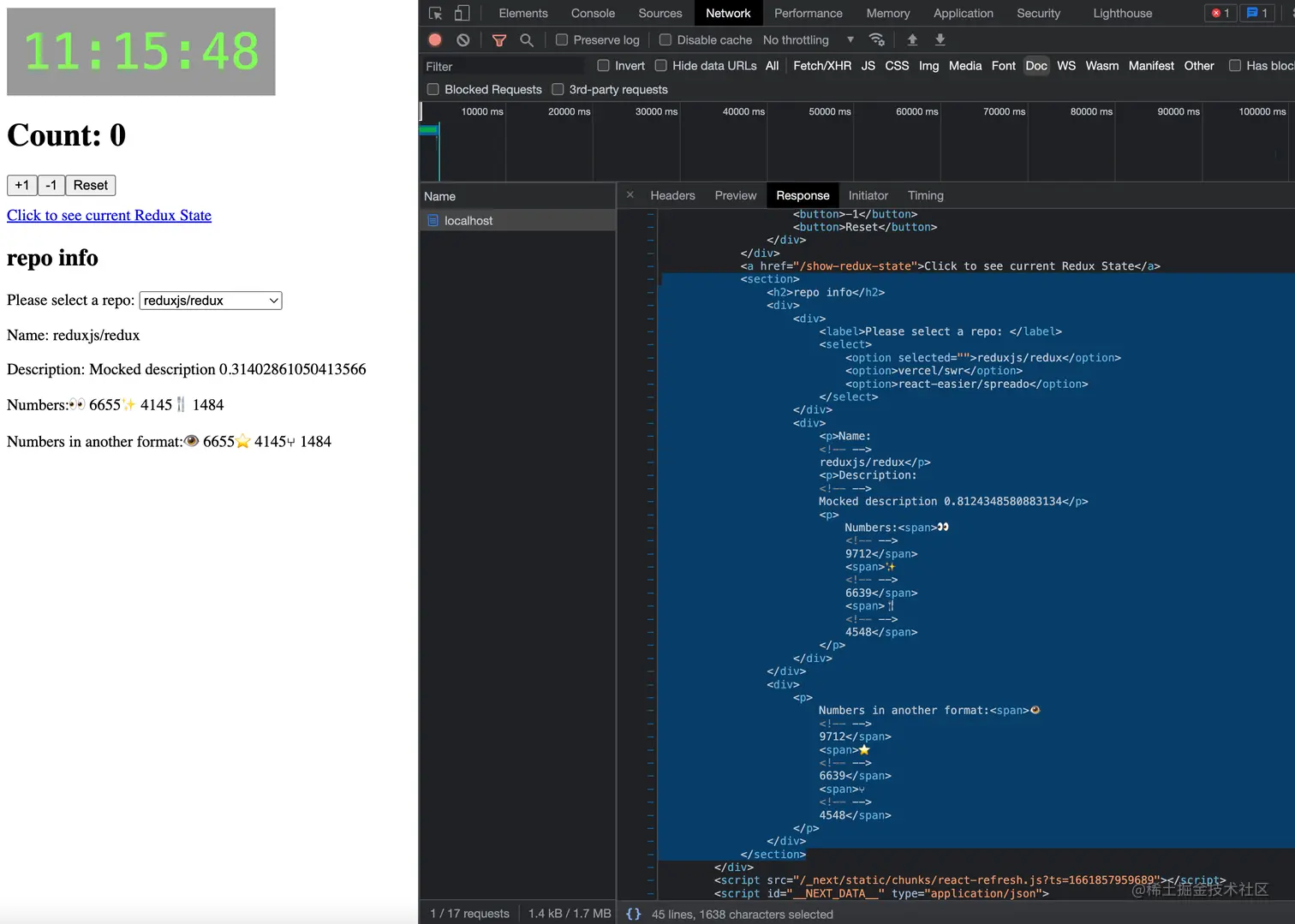Click the red record network log button
The image size is (1295, 924).
(x=435, y=40)
